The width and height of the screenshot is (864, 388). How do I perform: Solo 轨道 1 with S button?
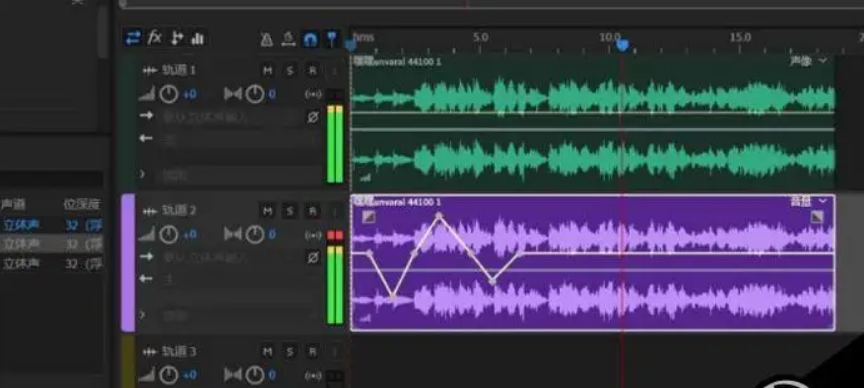click(290, 70)
